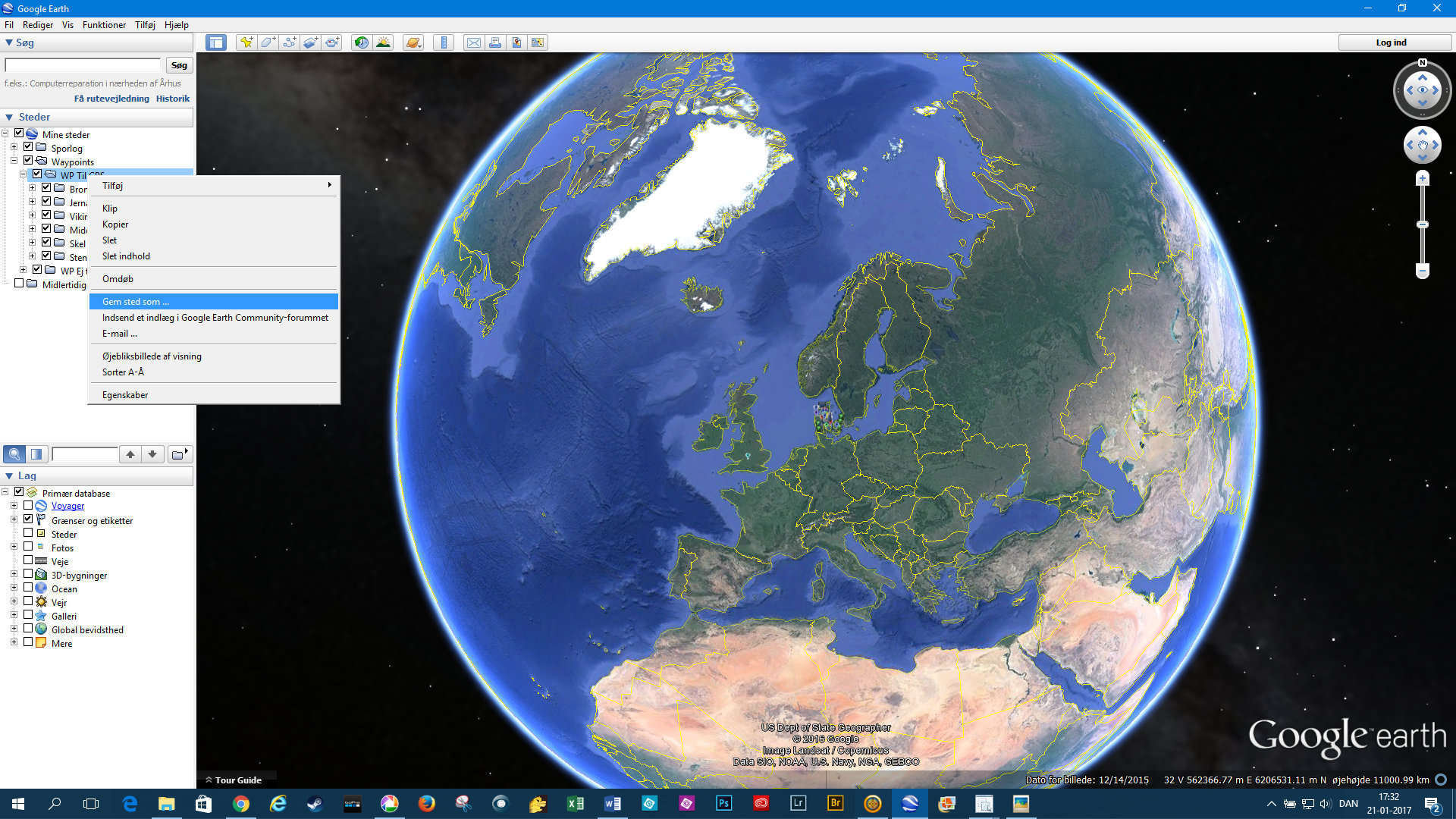Click the hand icon in move joystick
This screenshot has height=819, width=1456.
1423,145
